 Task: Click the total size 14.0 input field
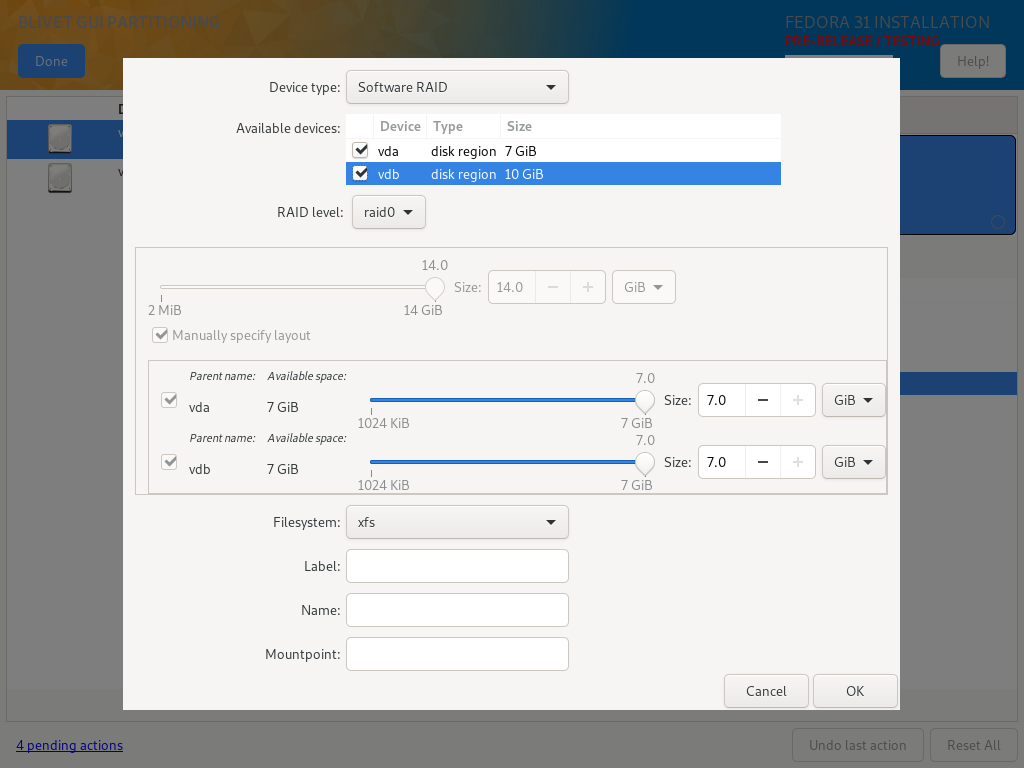(512, 287)
